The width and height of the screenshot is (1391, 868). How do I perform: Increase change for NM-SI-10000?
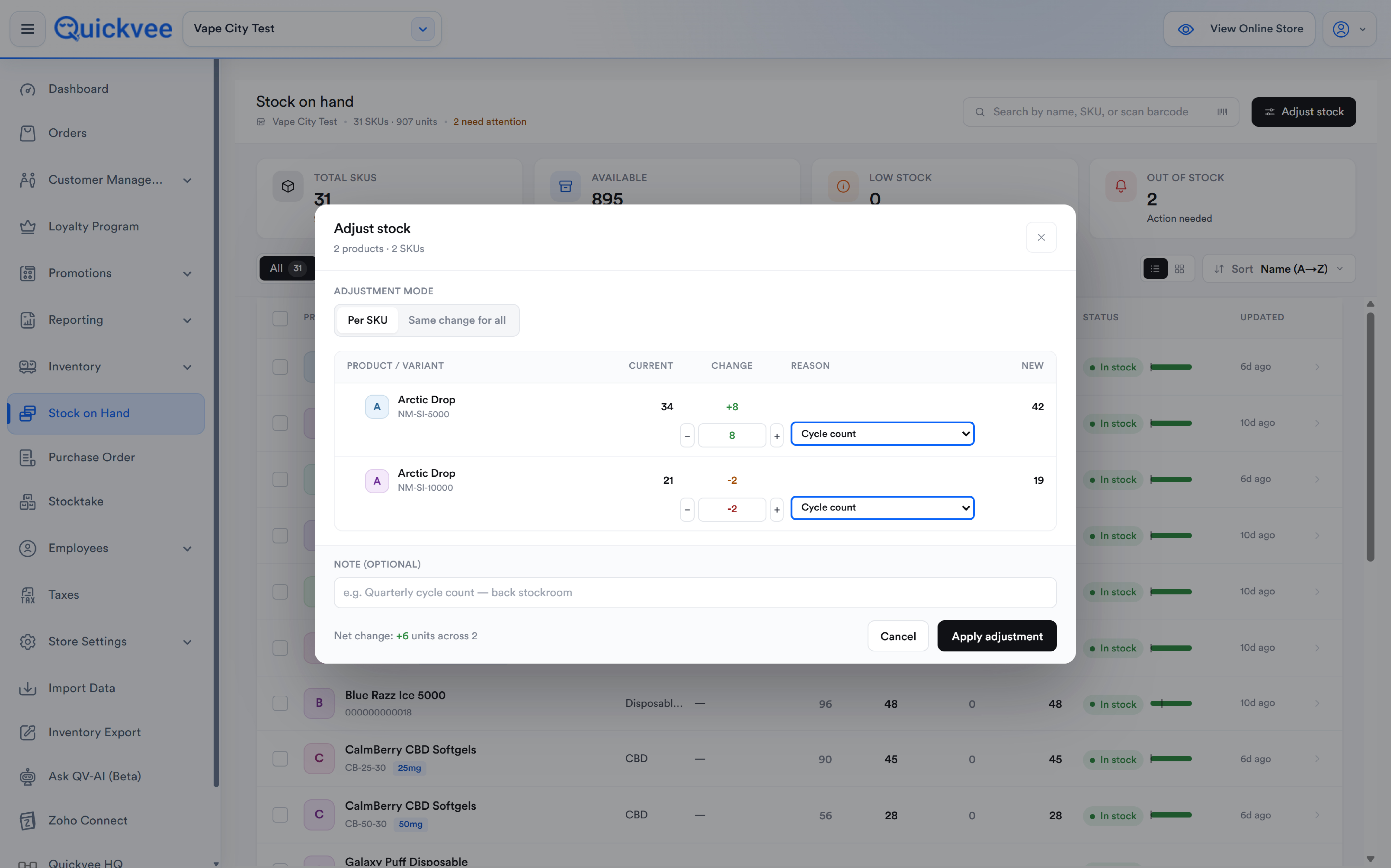pyautogui.click(x=777, y=510)
